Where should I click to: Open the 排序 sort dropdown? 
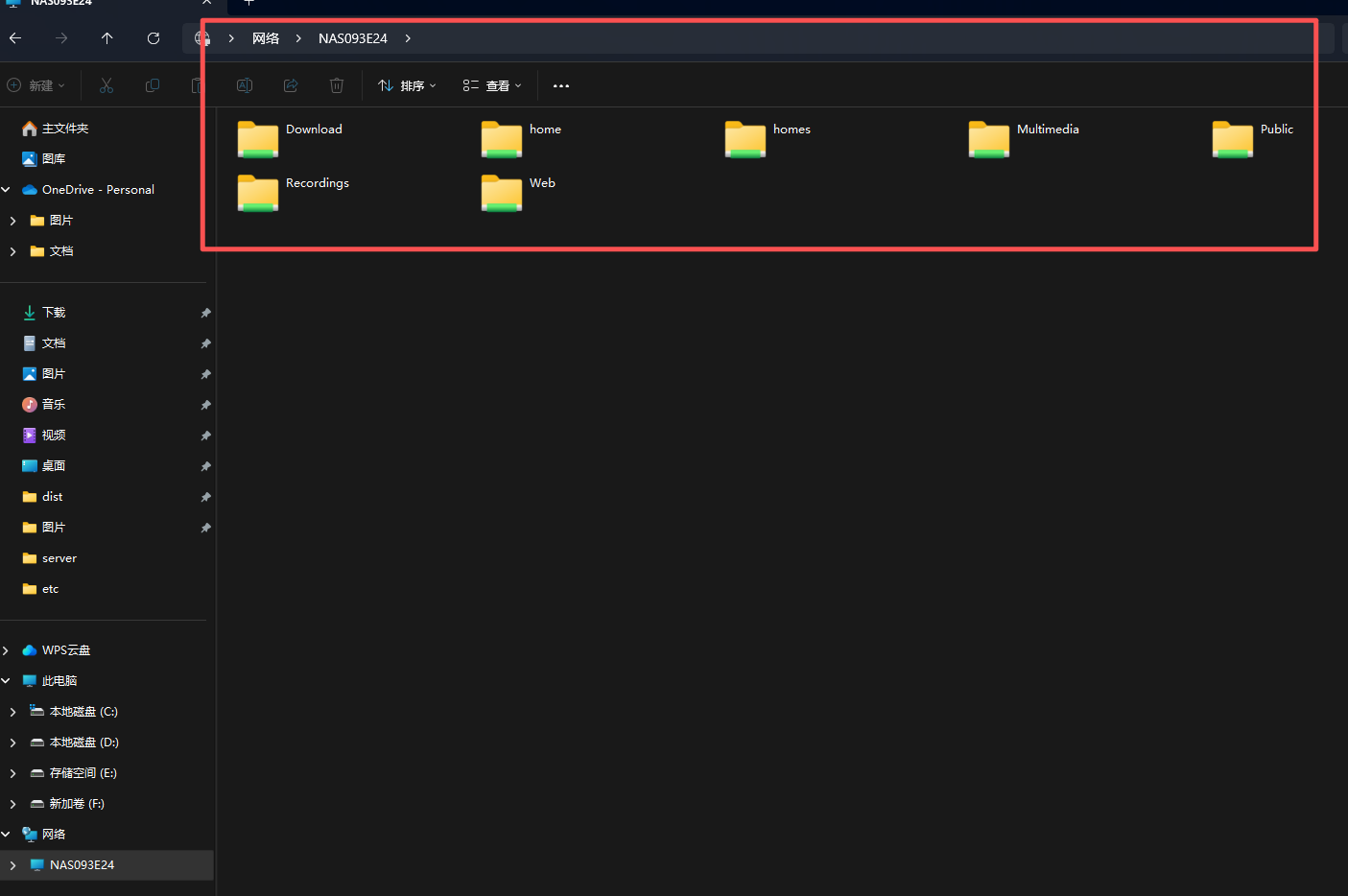408,85
